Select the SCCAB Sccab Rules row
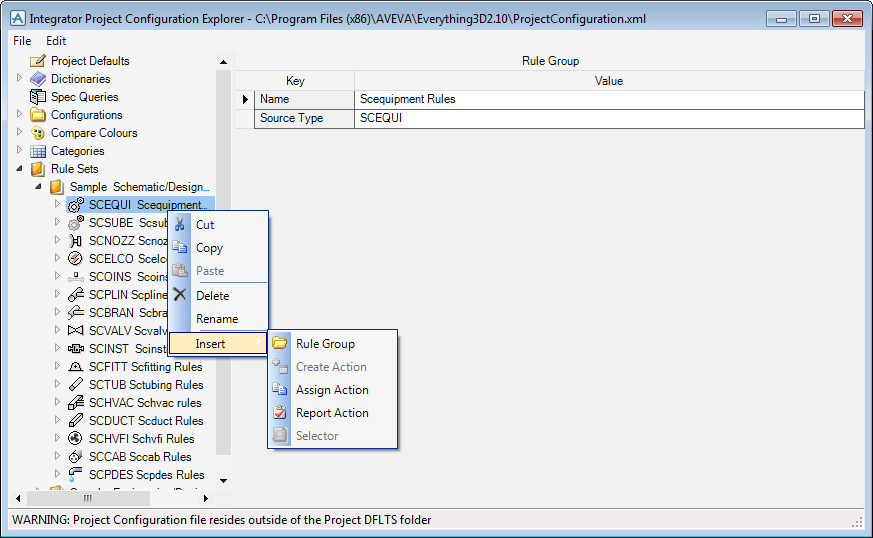Screen dimensions: 873x538 pyautogui.click(x=140, y=457)
